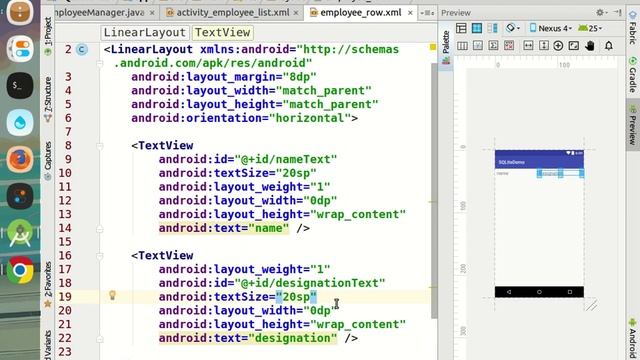640x360 pixels.
Task: Open Google Chrome from the dock
Action: (20, 270)
